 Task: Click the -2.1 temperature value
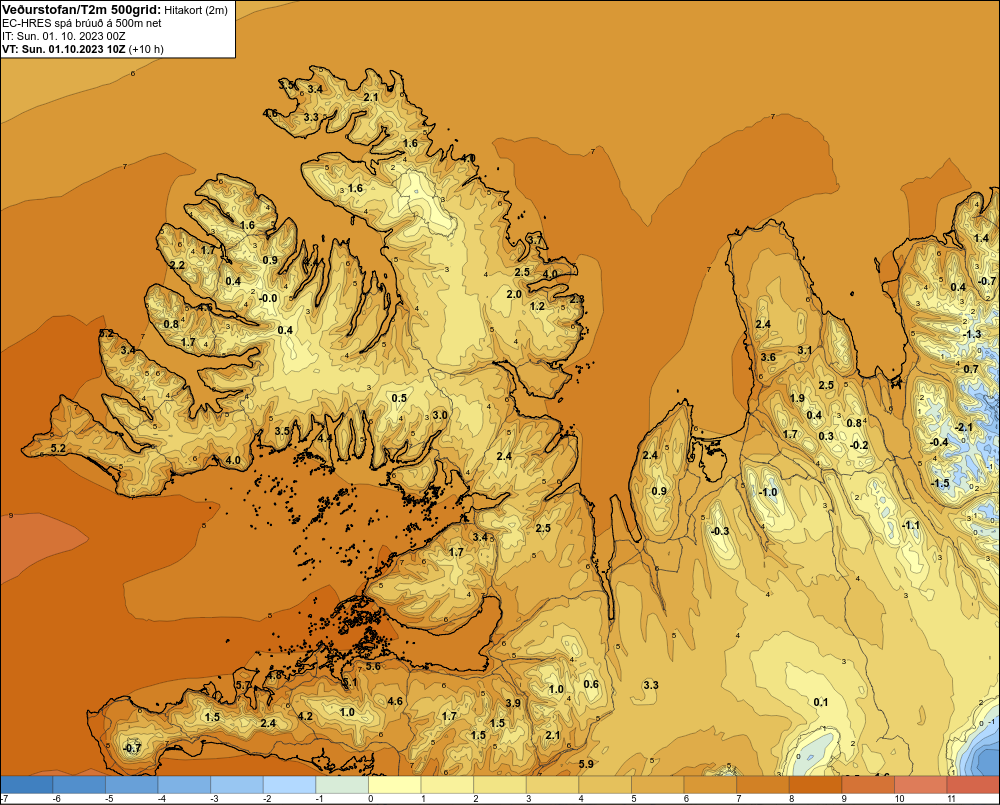coord(964,427)
